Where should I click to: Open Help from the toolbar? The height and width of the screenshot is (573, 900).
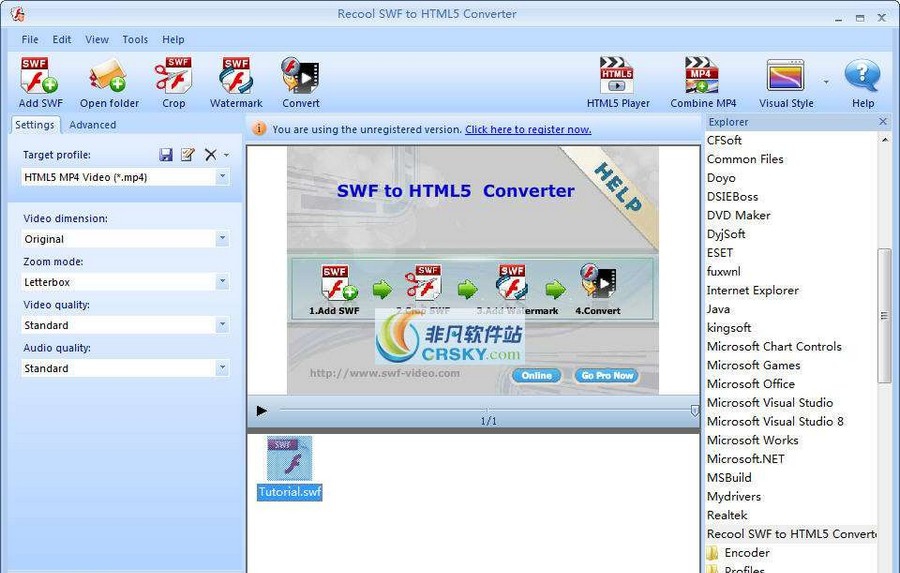[862, 75]
